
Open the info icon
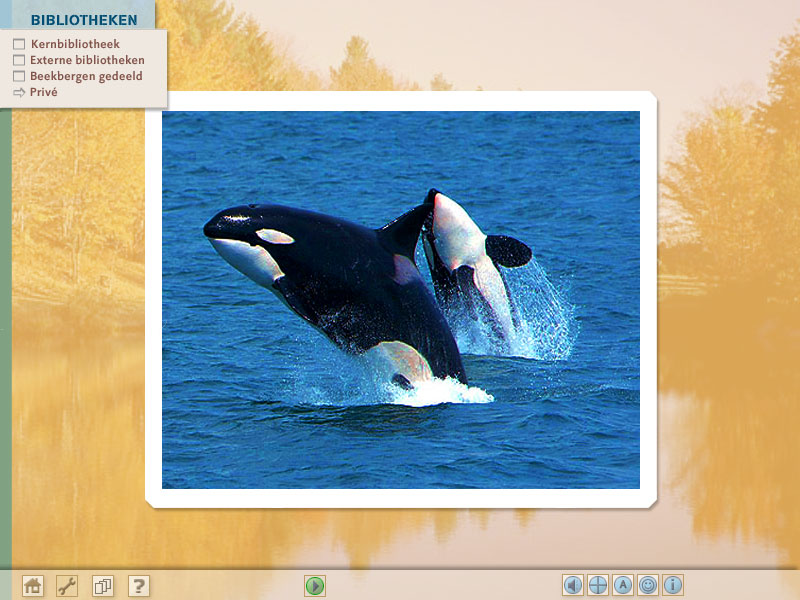pos(672,585)
